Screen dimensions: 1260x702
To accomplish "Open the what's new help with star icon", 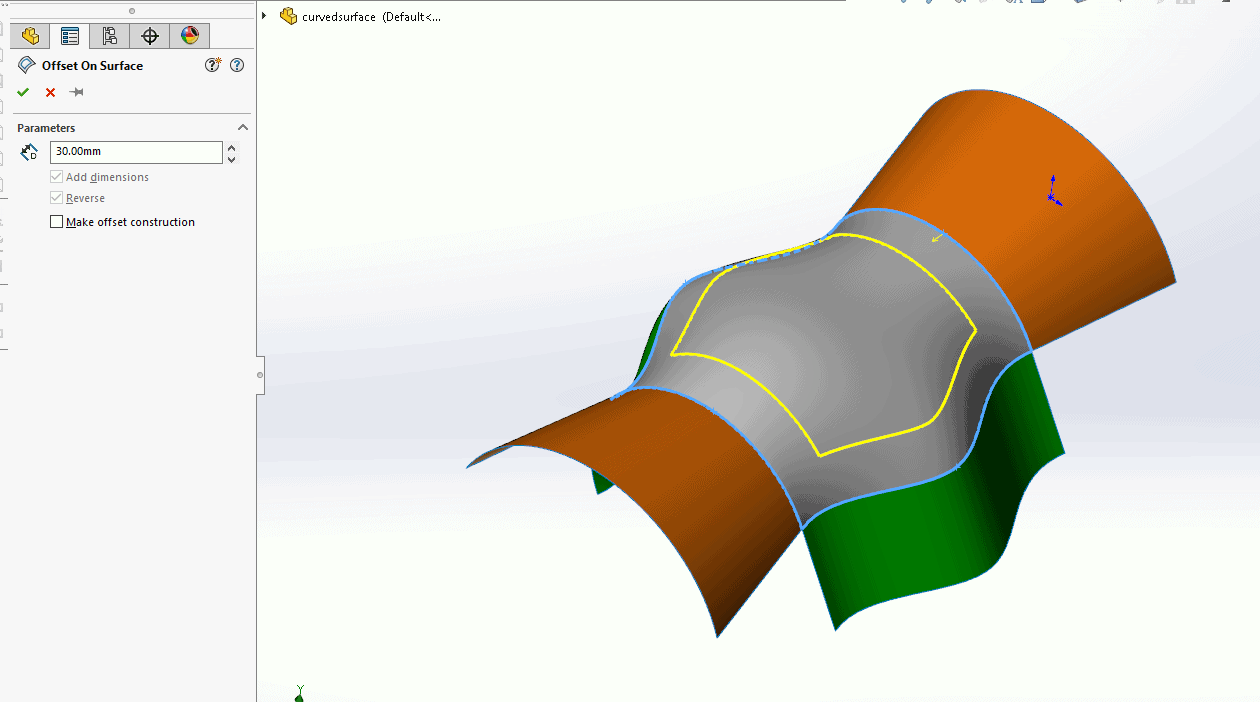I will (213, 65).
